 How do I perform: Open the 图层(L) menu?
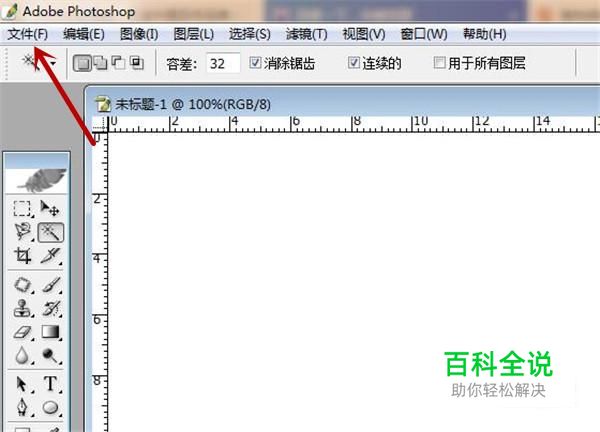pyautogui.click(x=194, y=34)
